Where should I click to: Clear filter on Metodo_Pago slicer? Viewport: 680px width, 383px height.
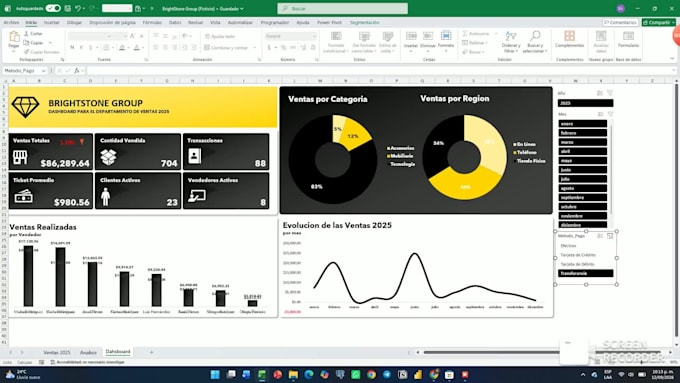[610, 236]
